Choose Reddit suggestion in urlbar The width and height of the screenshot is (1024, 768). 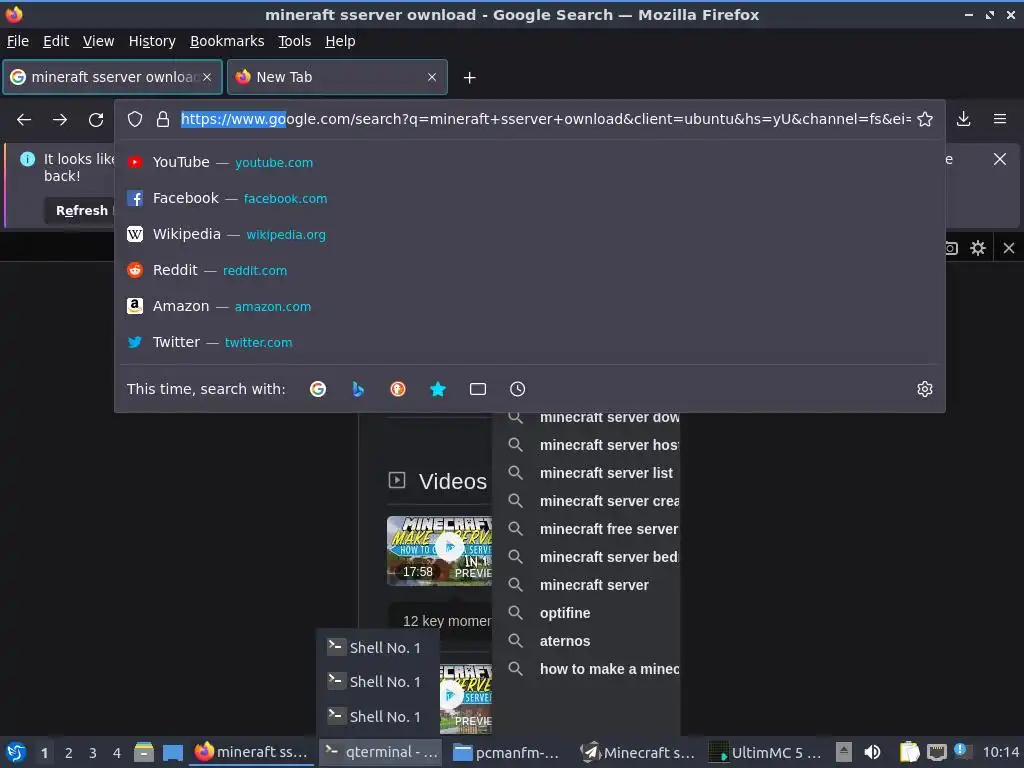[x=530, y=270]
